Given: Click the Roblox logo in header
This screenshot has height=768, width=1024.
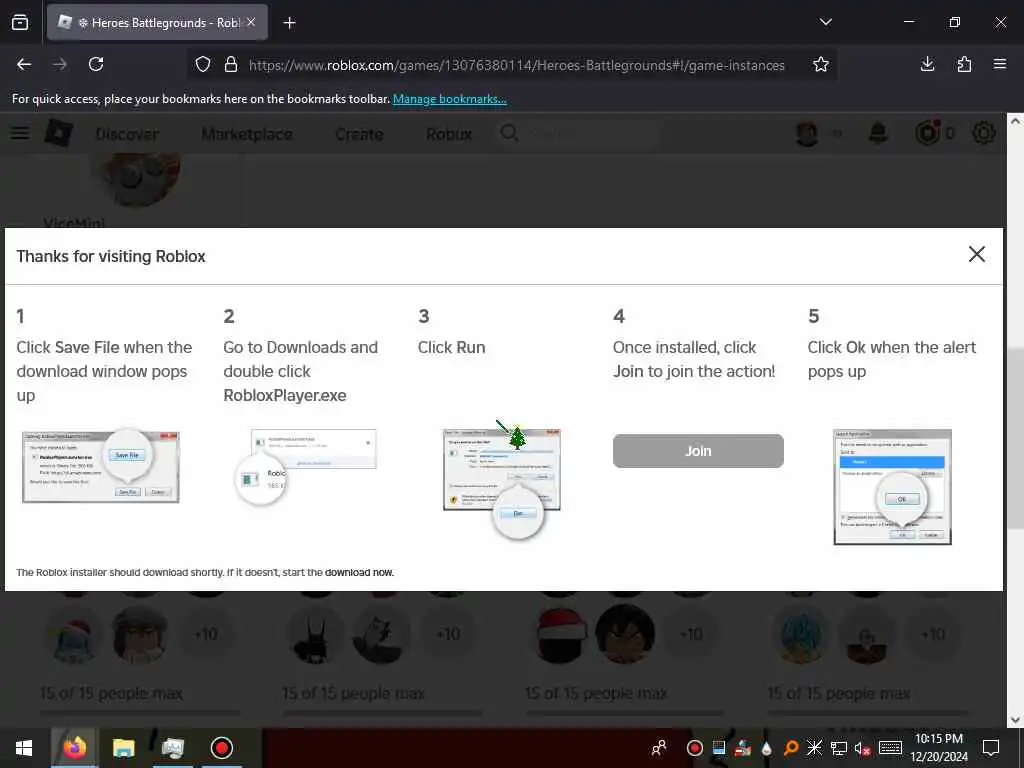Looking at the screenshot, I should click(x=59, y=133).
